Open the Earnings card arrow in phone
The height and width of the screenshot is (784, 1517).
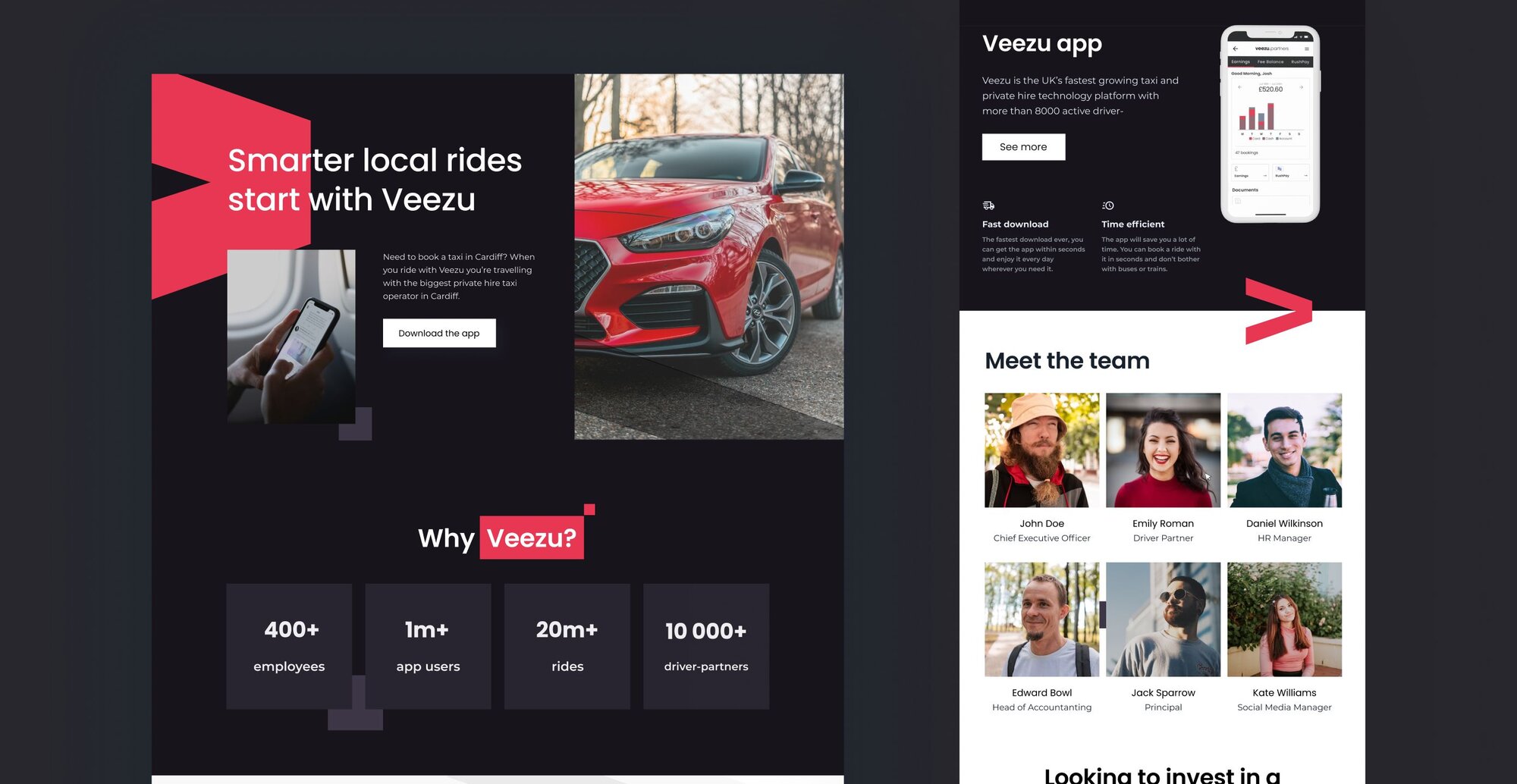tap(1264, 175)
